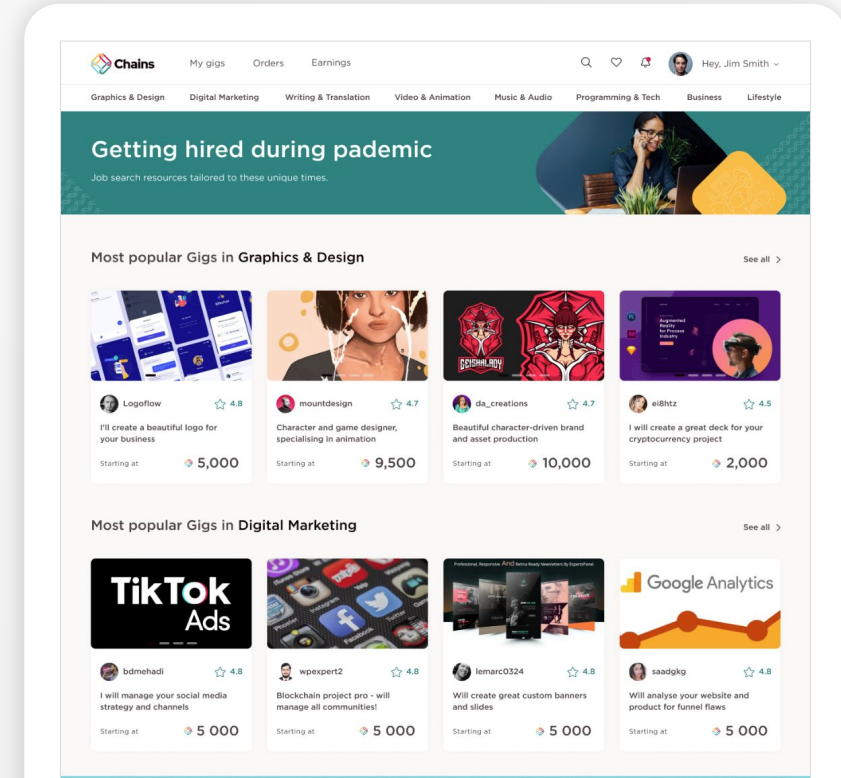The height and width of the screenshot is (778, 841).
Task: Click star icon on wpexpert2 card
Action: pos(396,672)
